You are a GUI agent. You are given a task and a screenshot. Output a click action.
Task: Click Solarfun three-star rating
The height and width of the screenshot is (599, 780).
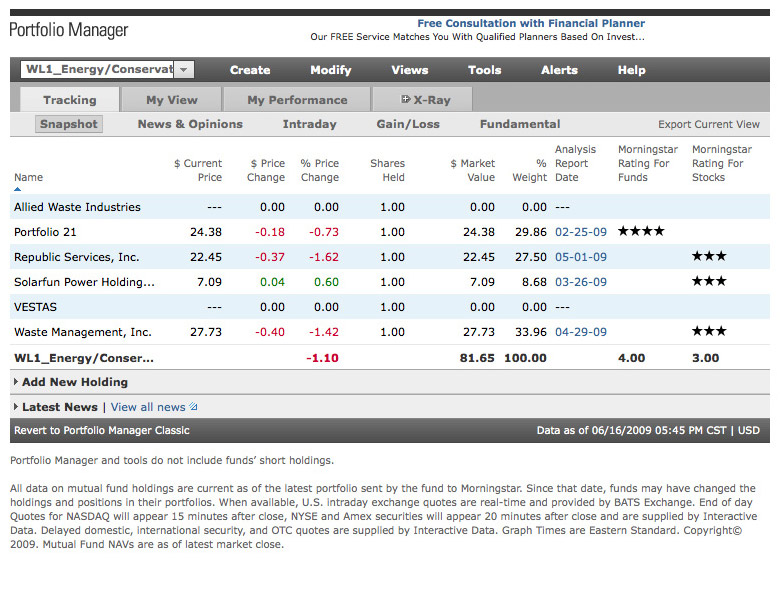tap(709, 281)
